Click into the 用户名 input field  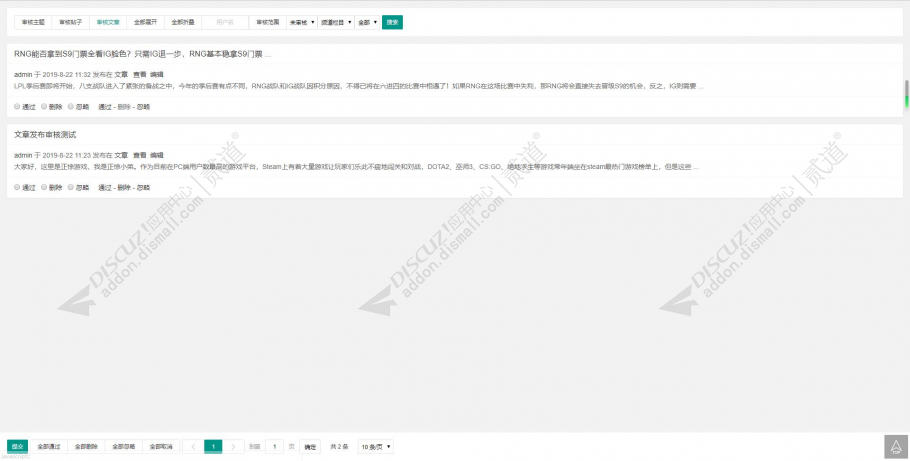tap(225, 22)
